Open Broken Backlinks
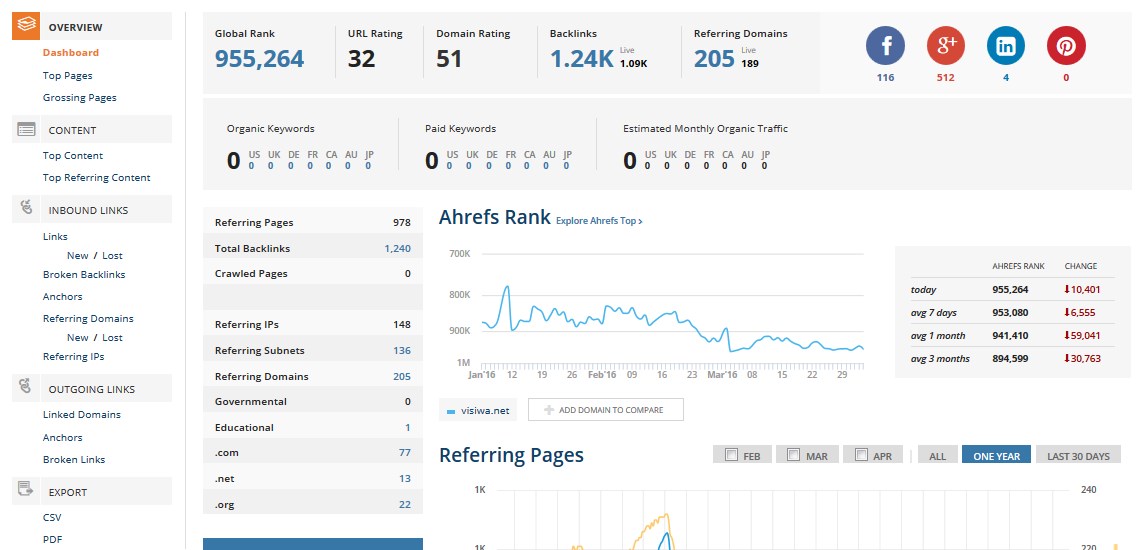This screenshot has height=550, width=1147. pyautogui.click(x=84, y=274)
